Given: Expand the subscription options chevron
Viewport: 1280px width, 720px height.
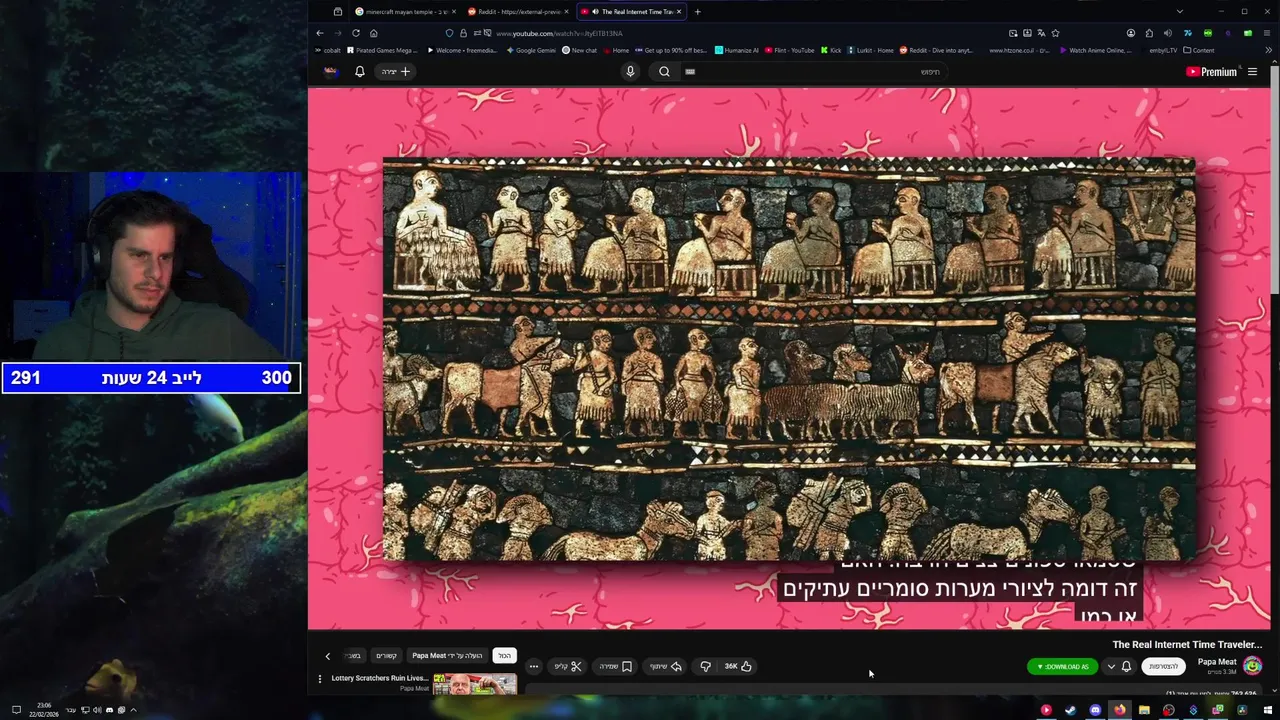Looking at the screenshot, I should coord(1110,666).
